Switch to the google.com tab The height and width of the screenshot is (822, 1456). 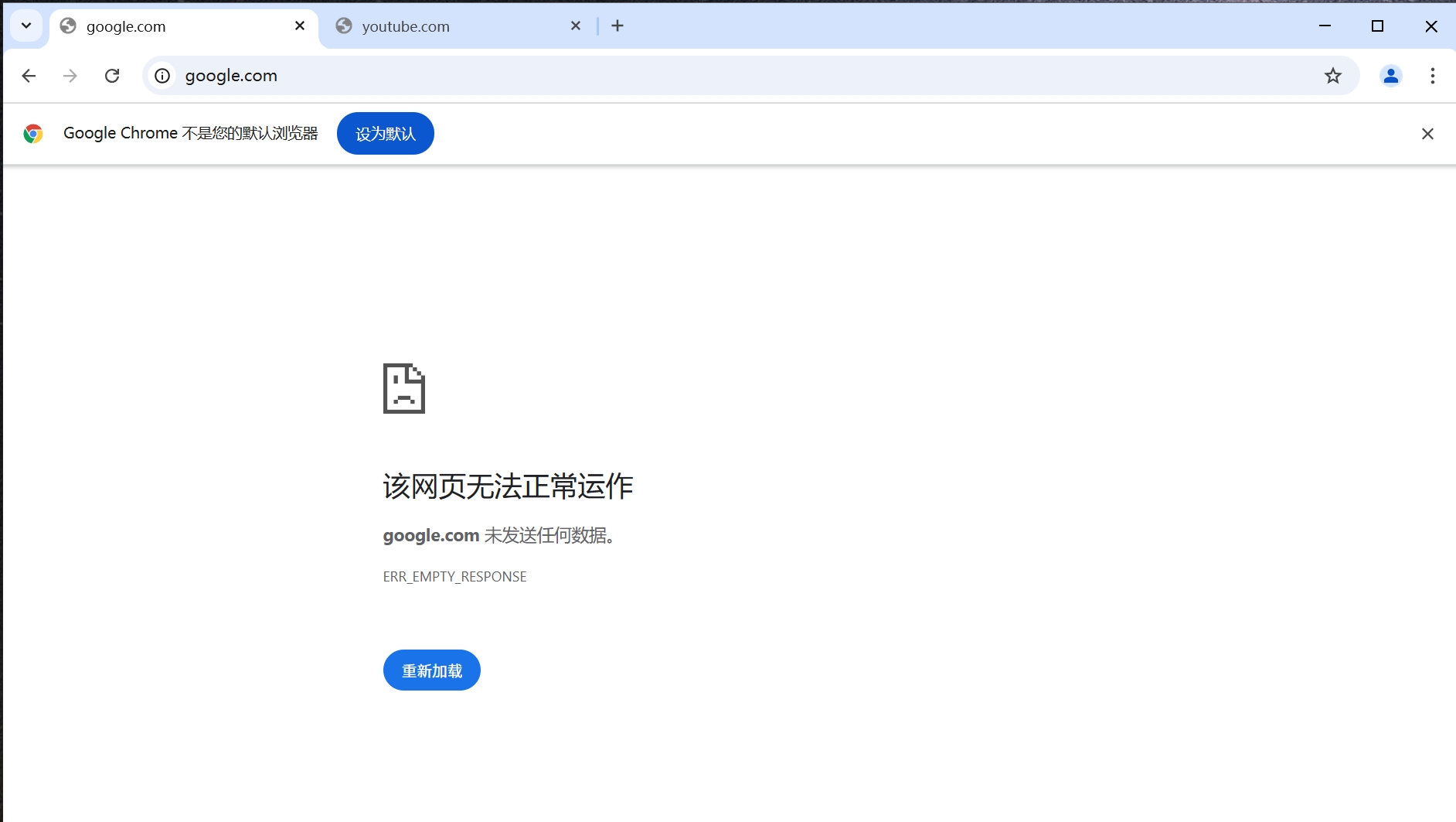point(184,26)
